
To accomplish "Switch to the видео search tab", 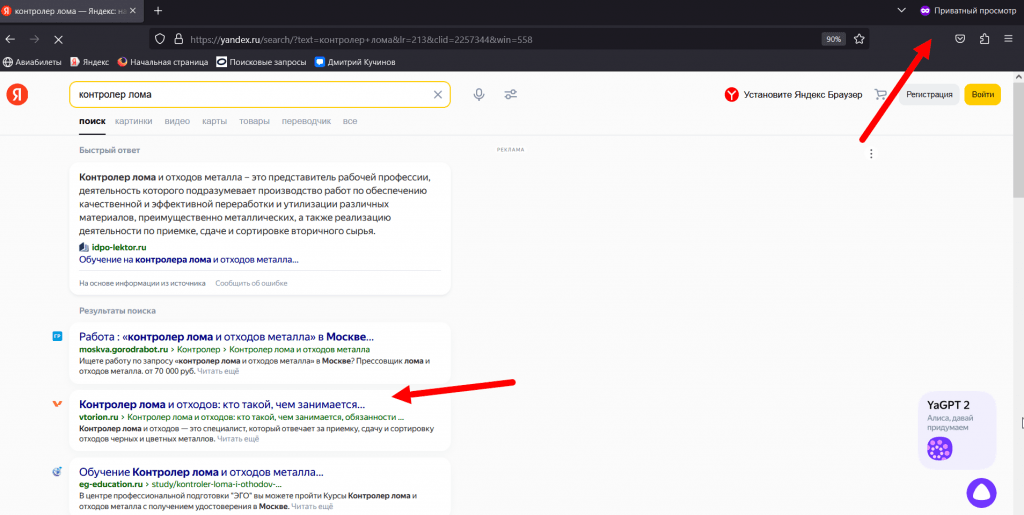I will [x=177, y=121].
